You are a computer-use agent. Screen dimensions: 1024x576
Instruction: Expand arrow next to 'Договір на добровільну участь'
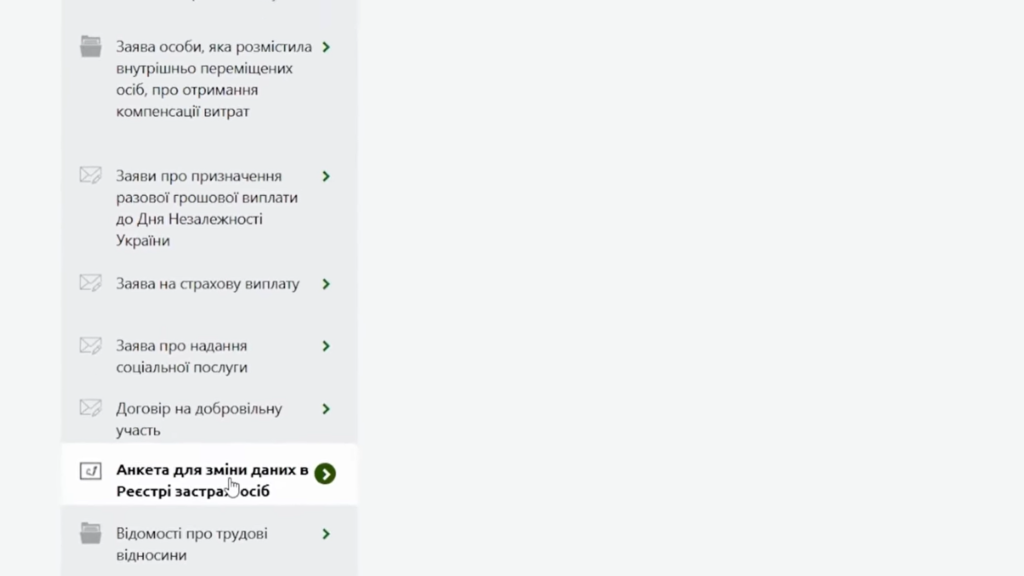coord(326,409)
